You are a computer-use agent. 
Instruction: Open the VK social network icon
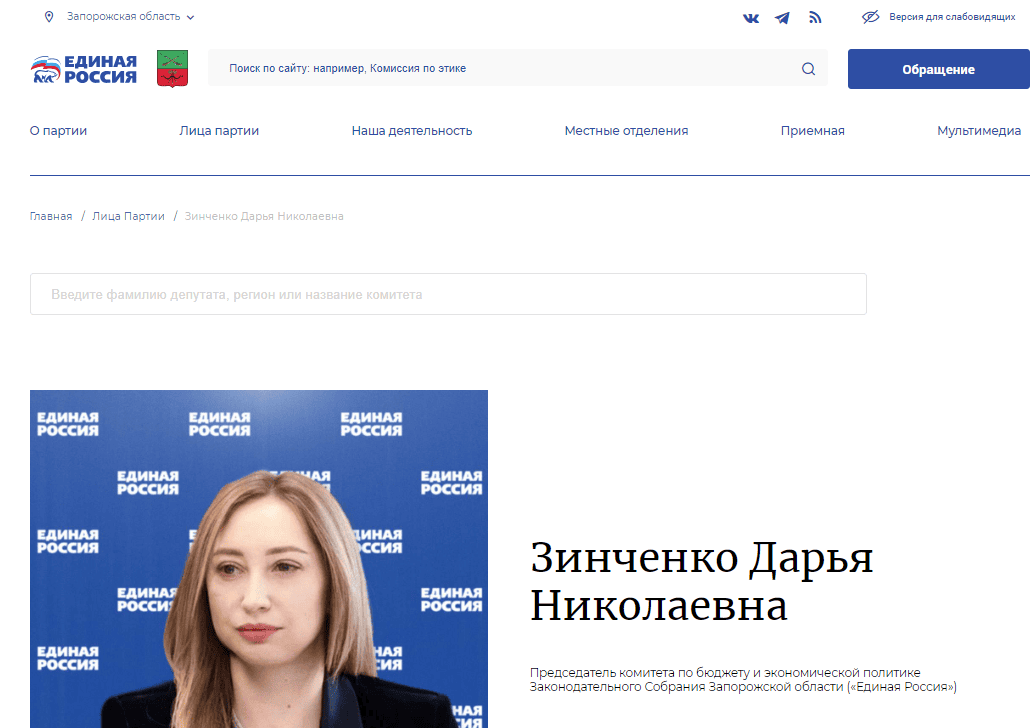click(x=751, y=17)
